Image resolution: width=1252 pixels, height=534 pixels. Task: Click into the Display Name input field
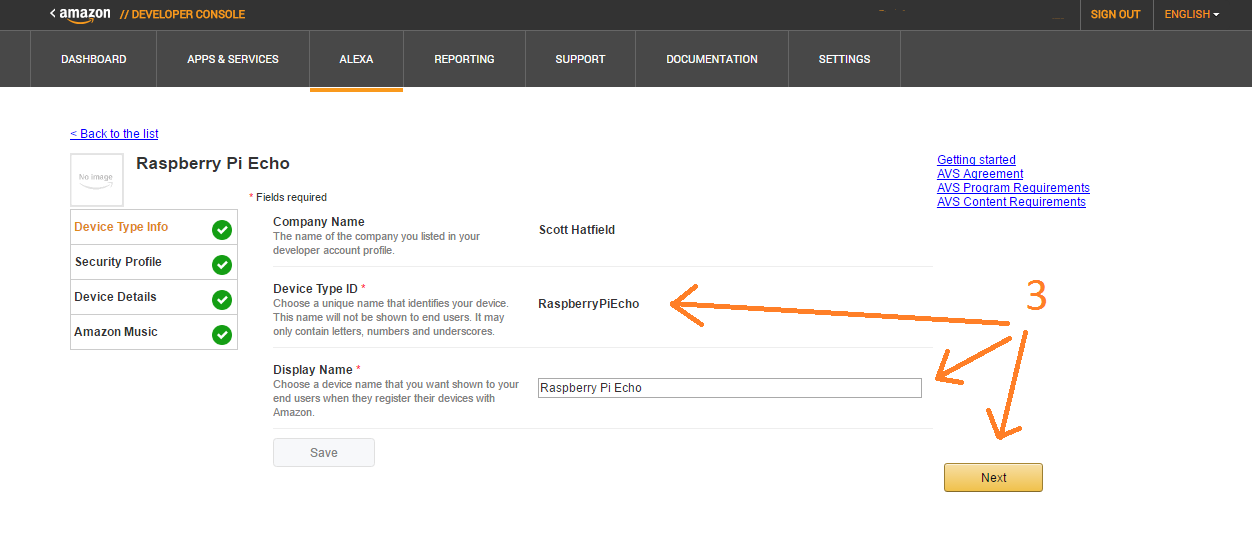(x=730, y=388)
